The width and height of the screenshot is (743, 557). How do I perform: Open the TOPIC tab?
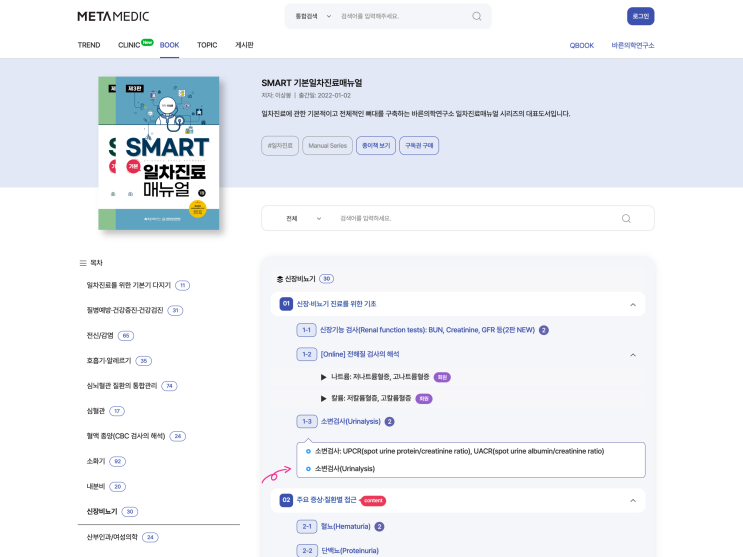[207, 45]
